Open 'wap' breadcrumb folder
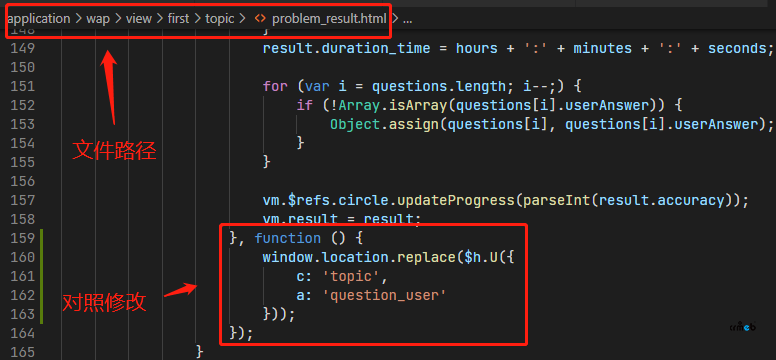 pos(98,19)
